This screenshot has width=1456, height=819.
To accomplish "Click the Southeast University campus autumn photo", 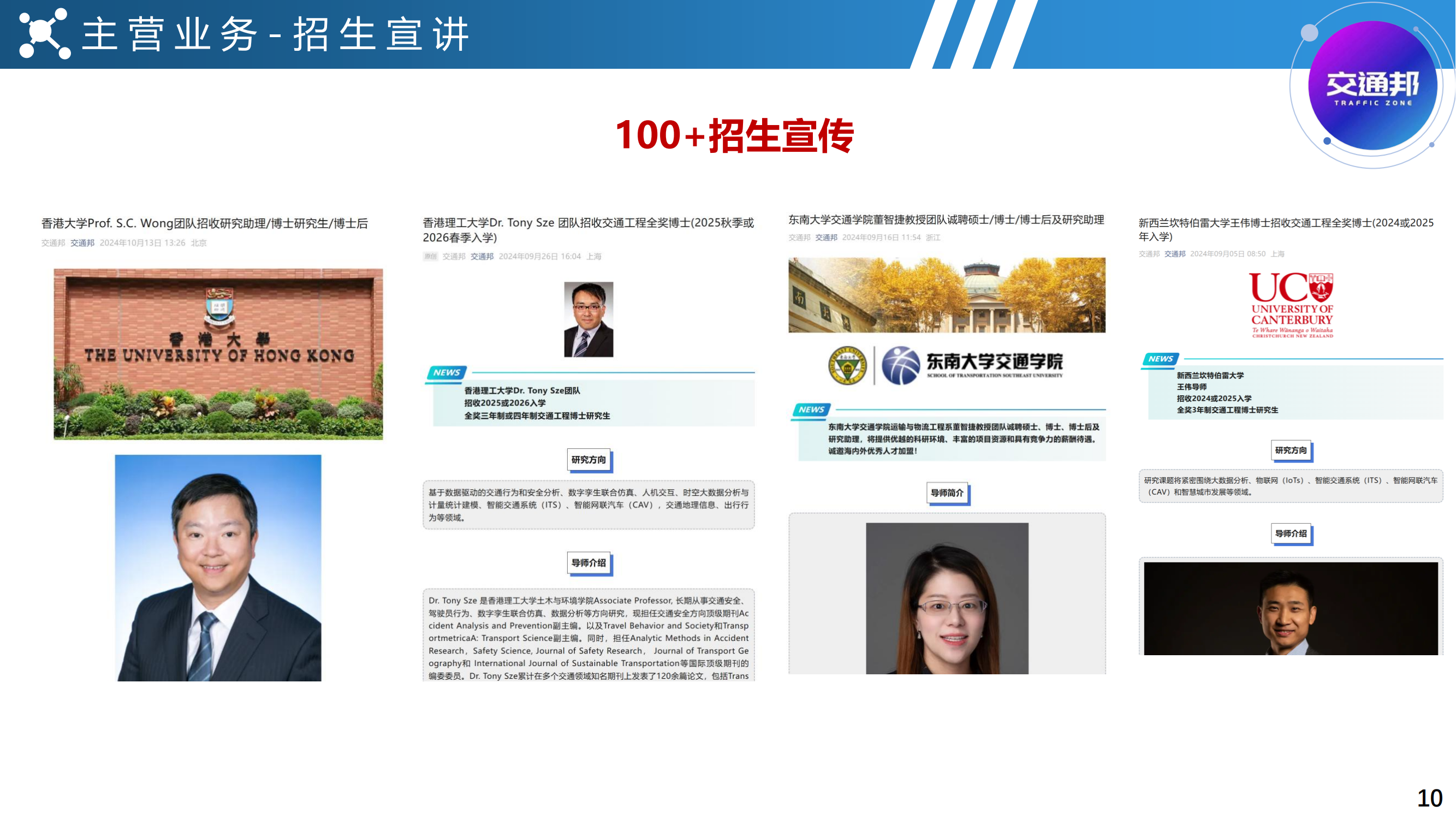I will (947, 295).
